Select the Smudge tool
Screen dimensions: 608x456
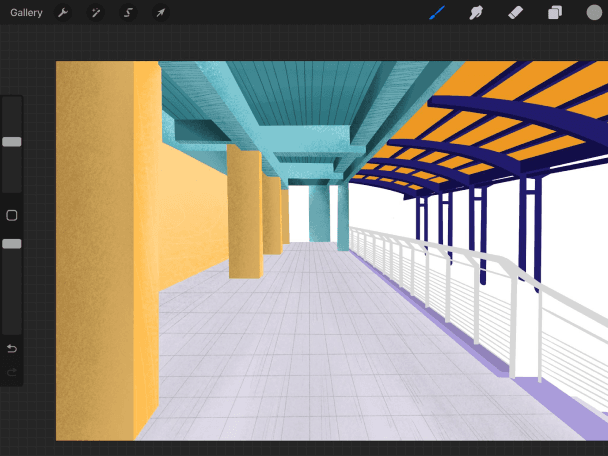tap(477, 13)
